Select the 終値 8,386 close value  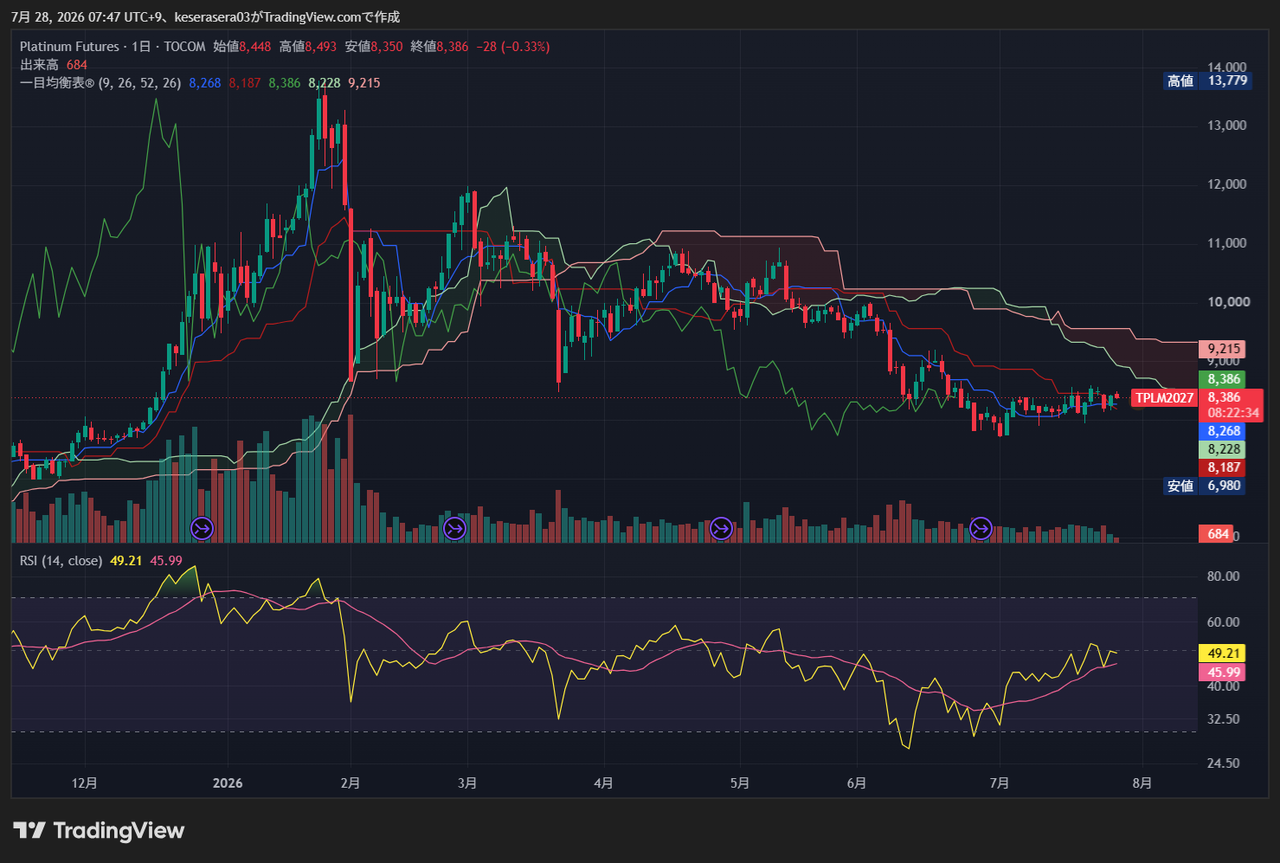pos(441,46)
